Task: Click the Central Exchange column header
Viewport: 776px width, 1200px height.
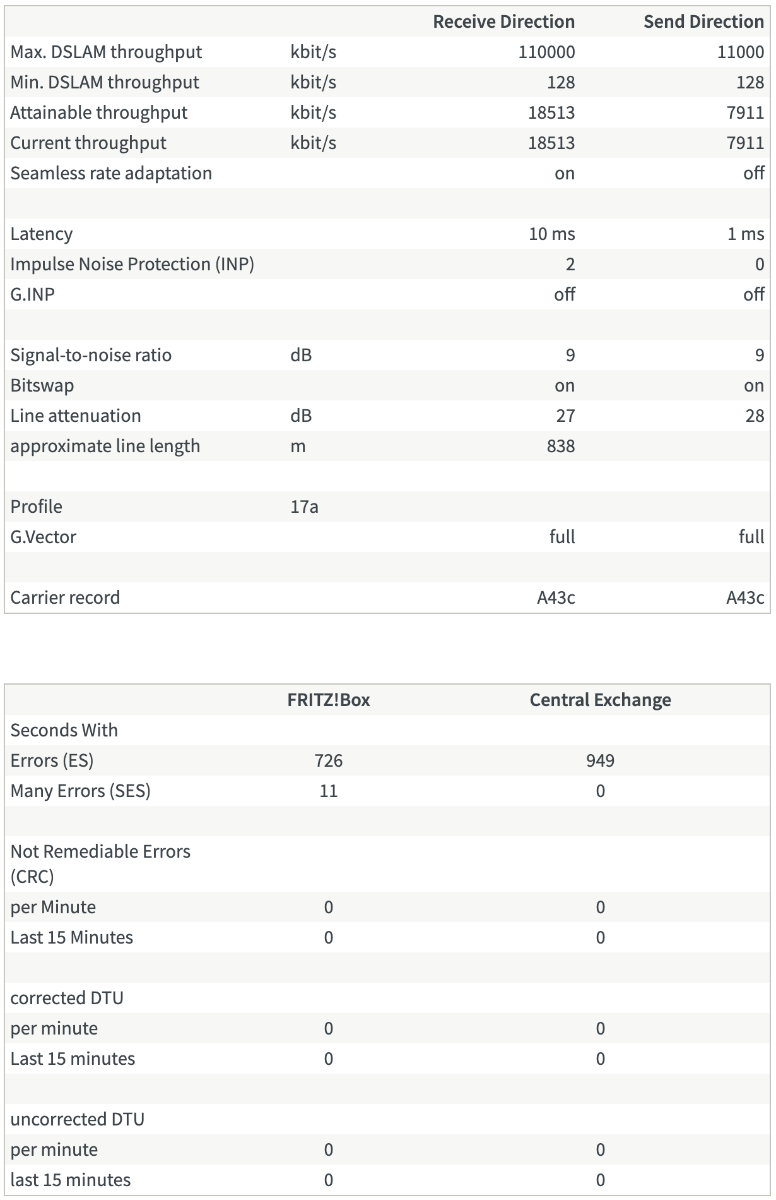Action: 600,700
